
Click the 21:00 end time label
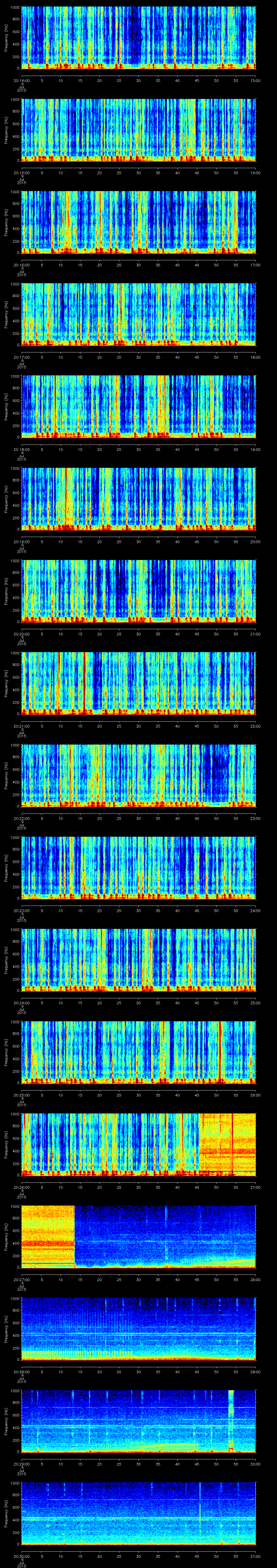coord(256,634)
